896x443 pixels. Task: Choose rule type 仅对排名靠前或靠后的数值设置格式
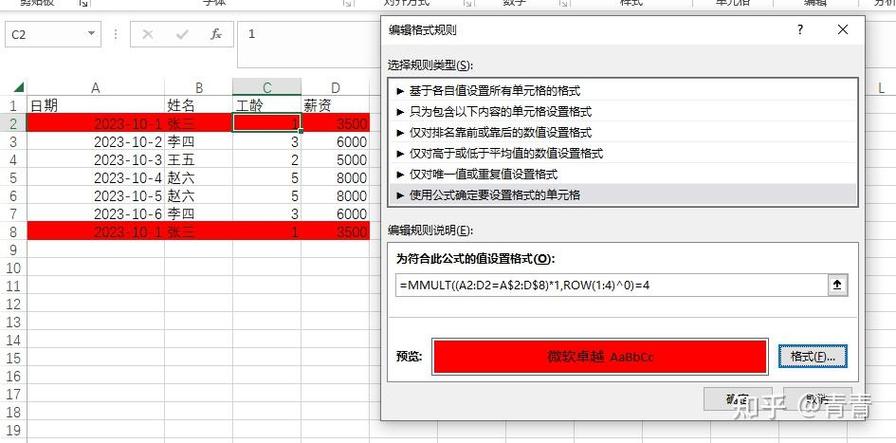point(622,133)
